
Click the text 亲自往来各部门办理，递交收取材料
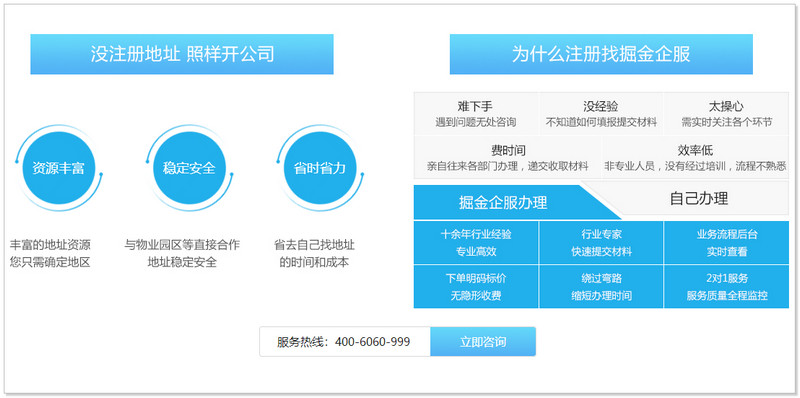click(x=508, y=166)
